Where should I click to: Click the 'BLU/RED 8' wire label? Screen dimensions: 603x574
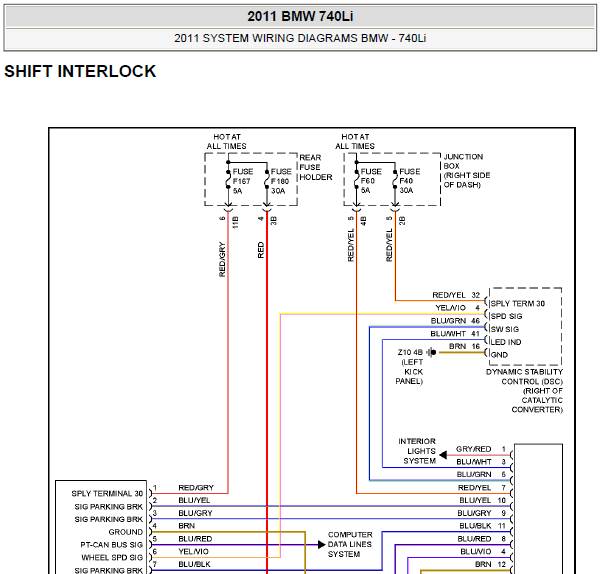point(481,539)
